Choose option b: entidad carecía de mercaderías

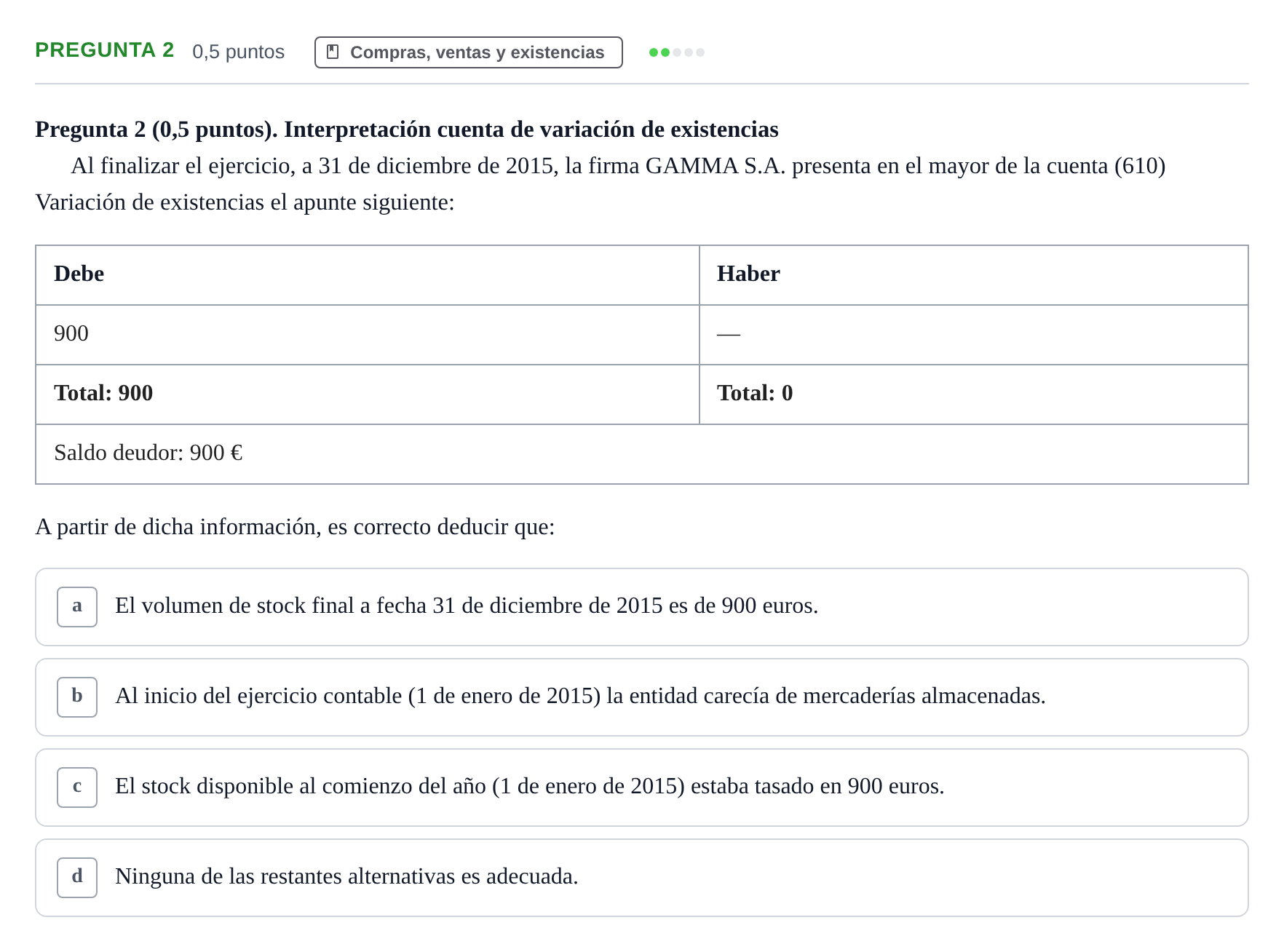[x=642, y=697]
